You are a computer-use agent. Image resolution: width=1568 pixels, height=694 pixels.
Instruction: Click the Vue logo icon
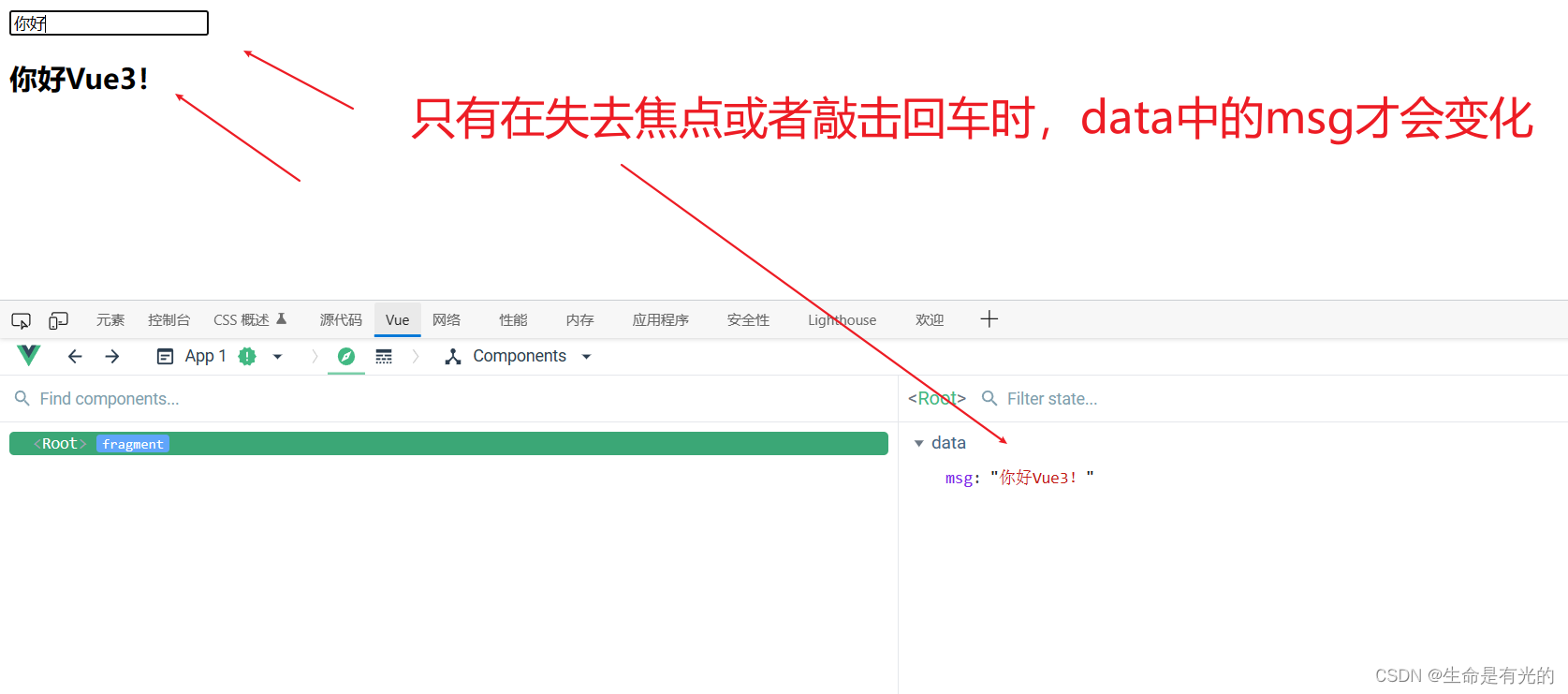(29, 356)
